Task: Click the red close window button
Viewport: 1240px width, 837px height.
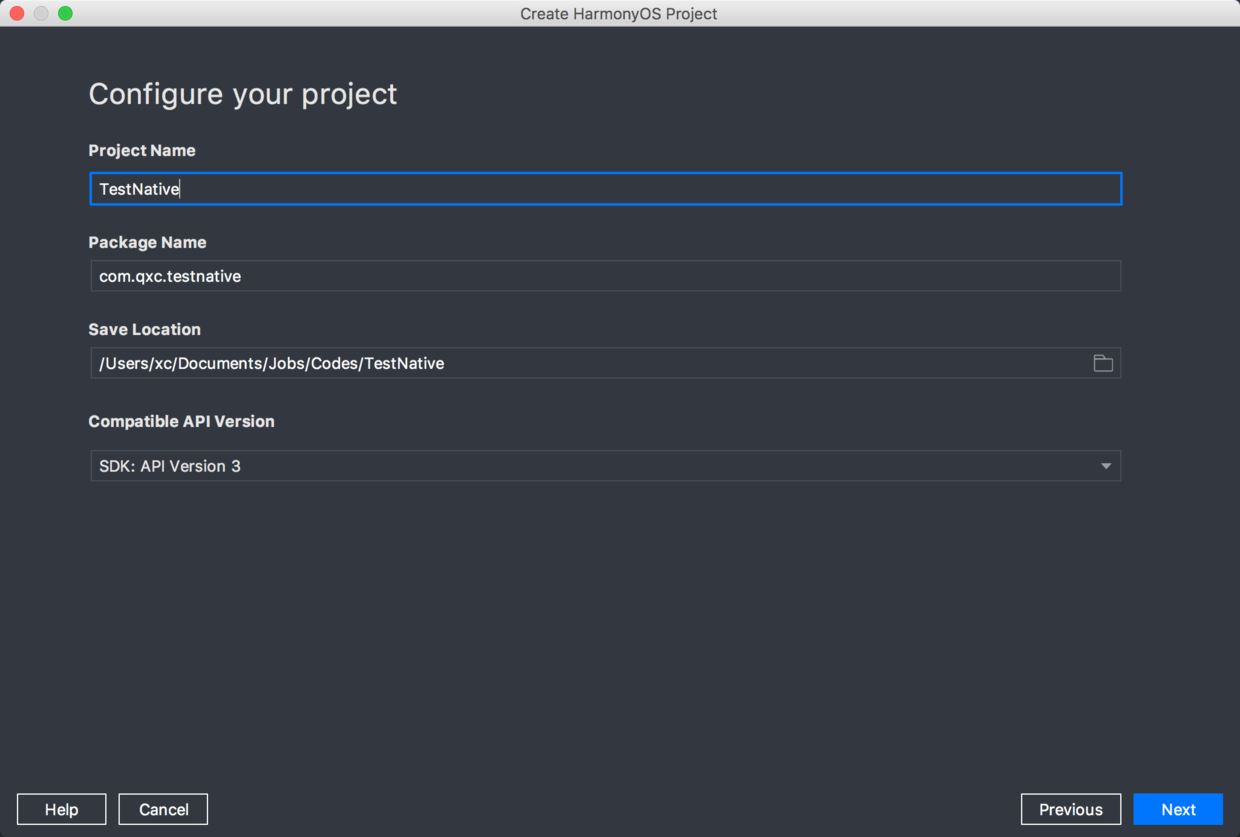Action: click(x=17, y=13)
